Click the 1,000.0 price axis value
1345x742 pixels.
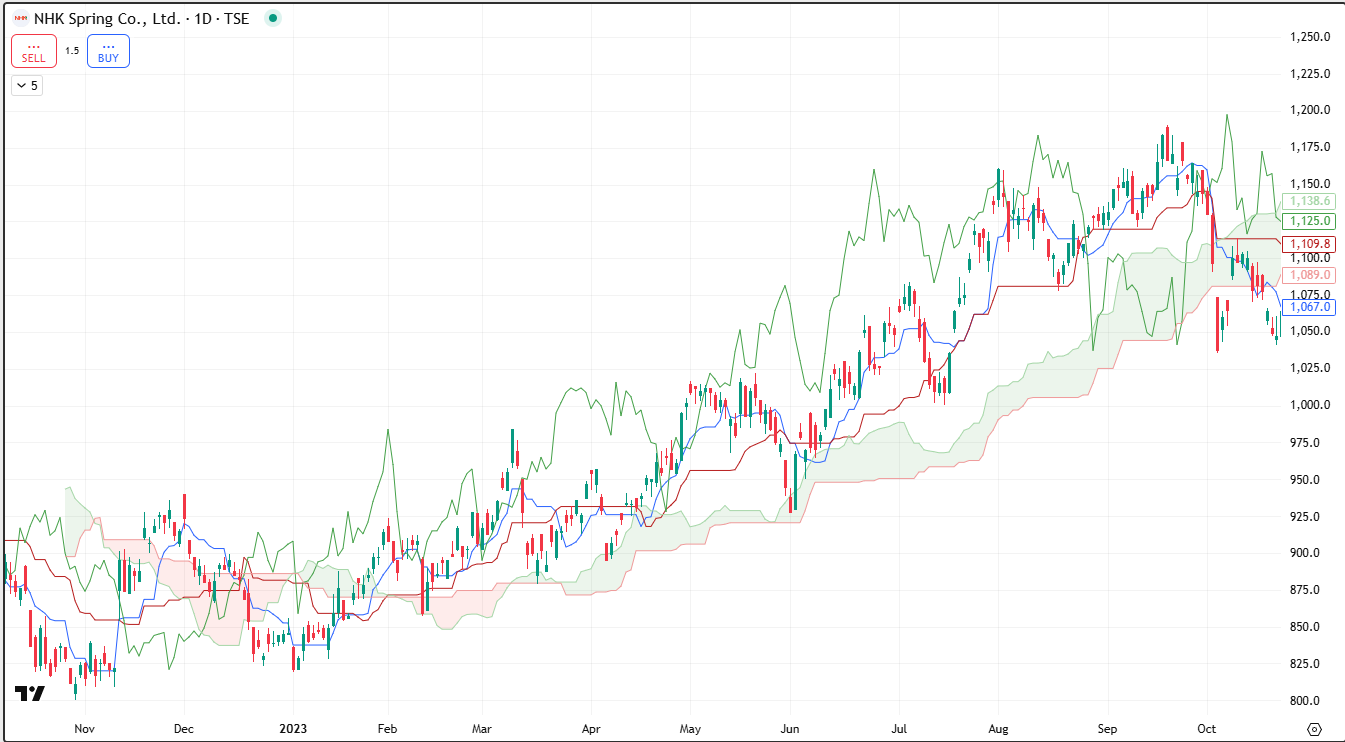pyautogui.click(x=1310, y=405)
